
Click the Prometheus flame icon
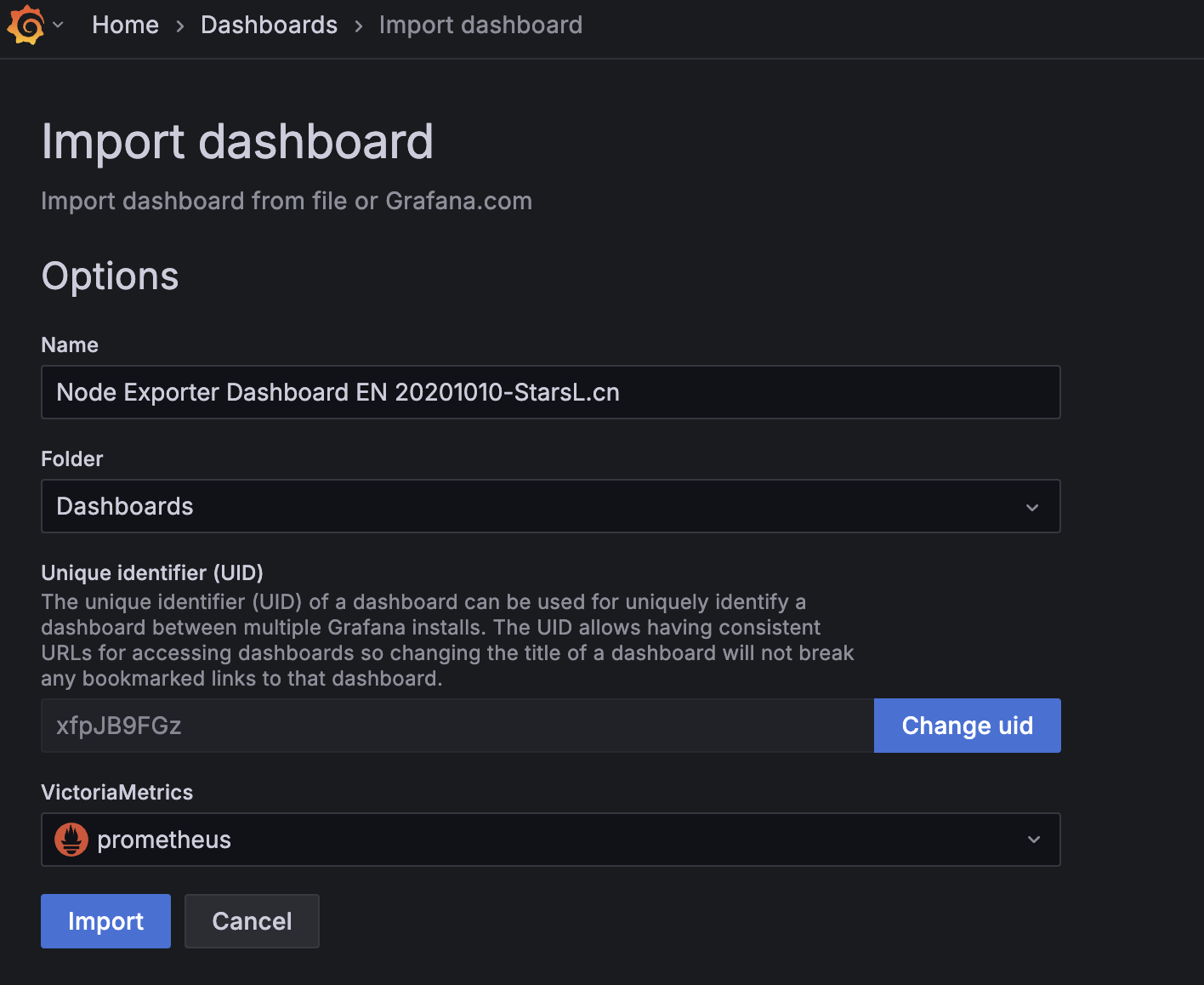coord(71,840)
